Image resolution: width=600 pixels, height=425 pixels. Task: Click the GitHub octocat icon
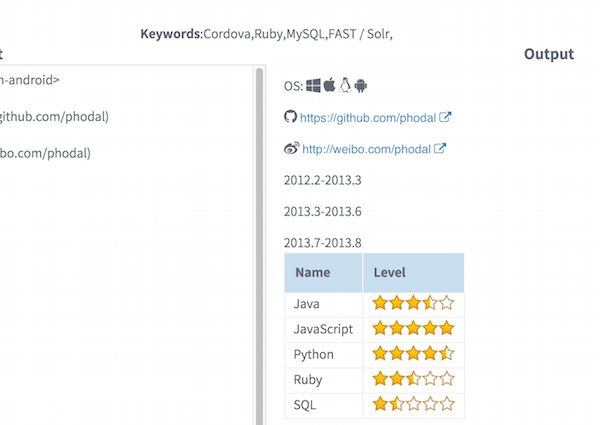click(291, 117)
